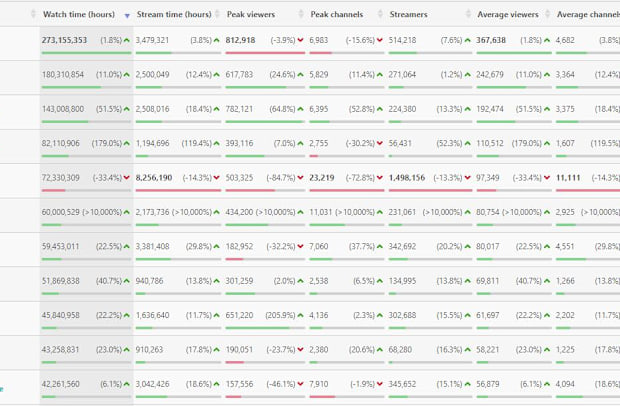Screen dimensions: 620x406
Task: Click sort icon of the leftmost column
Action: coord(33,15)
